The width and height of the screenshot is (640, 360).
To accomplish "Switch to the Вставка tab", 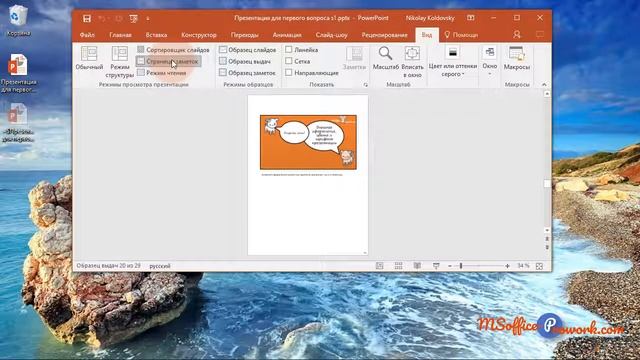I will coord(156,35).
